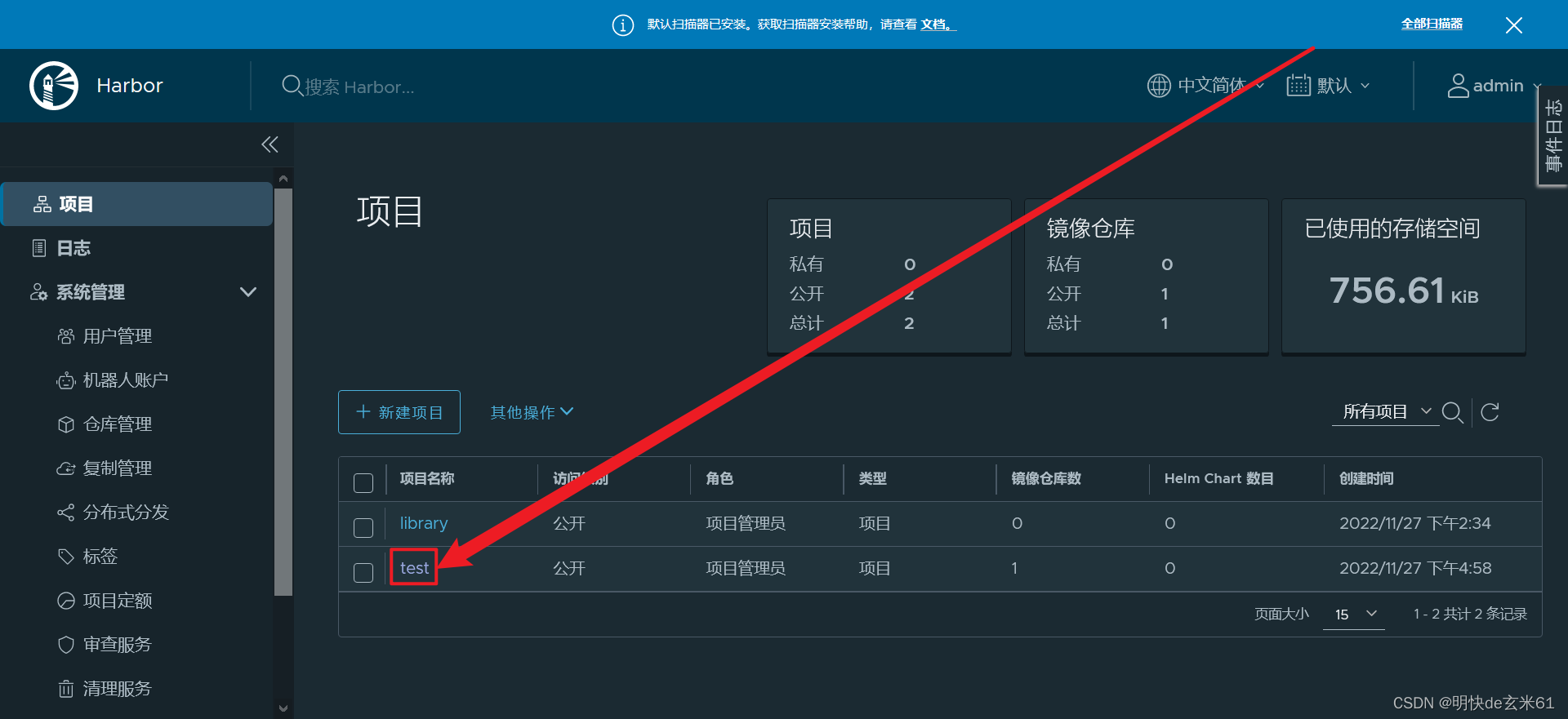This screenshot has width=1568, height=719.
Task: Click the admin user avatar icon
Action: [x=1458, y=86]
